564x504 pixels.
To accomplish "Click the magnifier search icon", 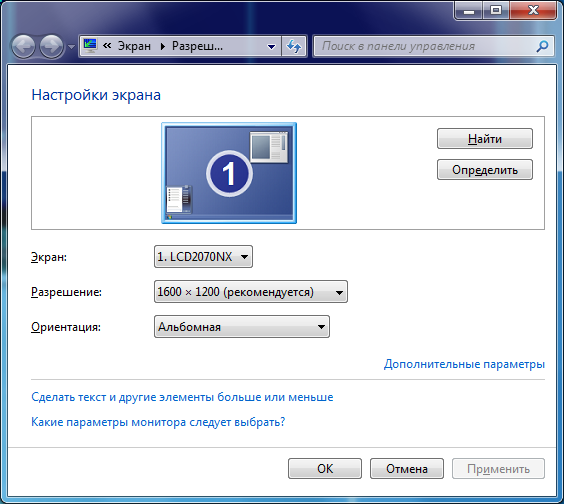I will pyautogui.click(x=542, y=46).
